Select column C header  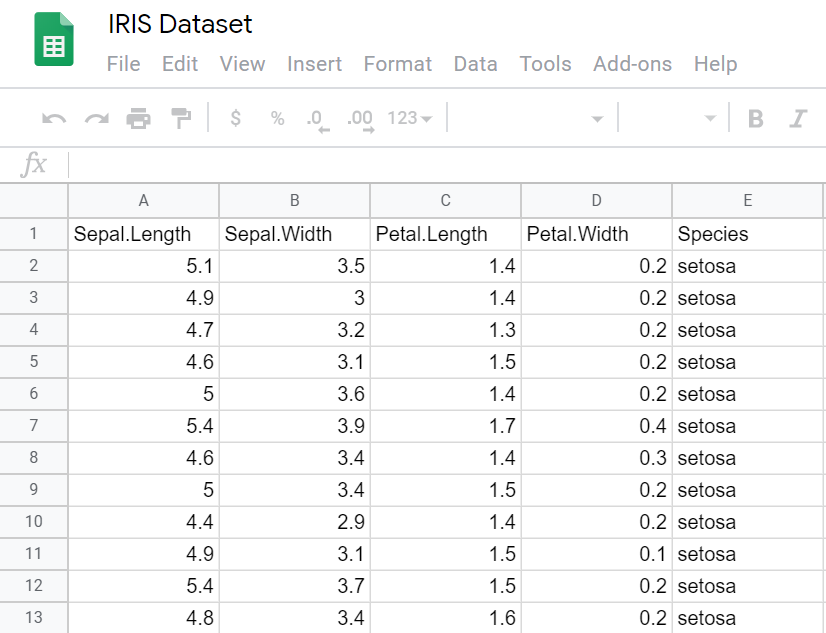pyautogui.click(x=446, y=201)
